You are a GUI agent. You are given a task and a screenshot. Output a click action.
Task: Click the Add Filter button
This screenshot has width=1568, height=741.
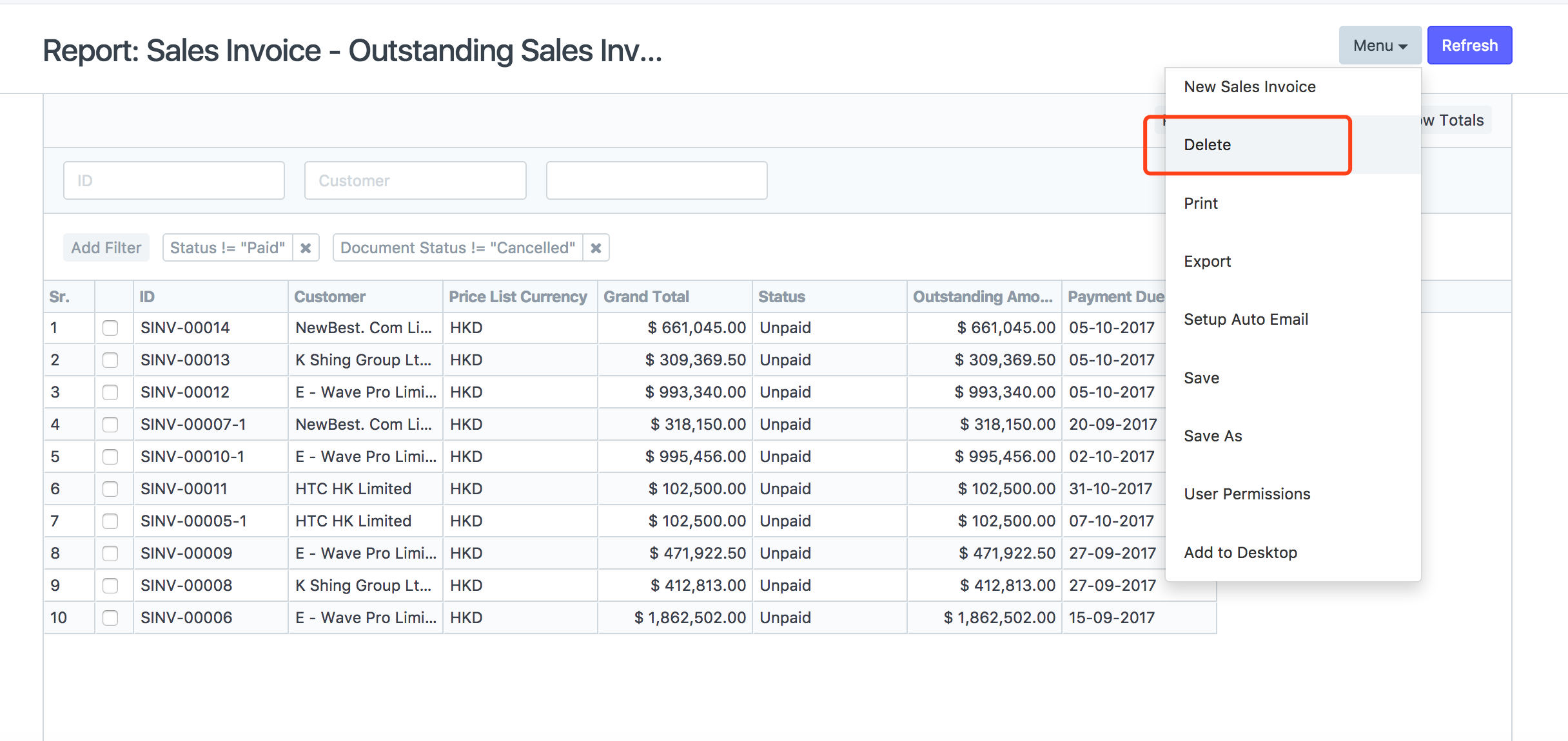[x=106, y=248]
